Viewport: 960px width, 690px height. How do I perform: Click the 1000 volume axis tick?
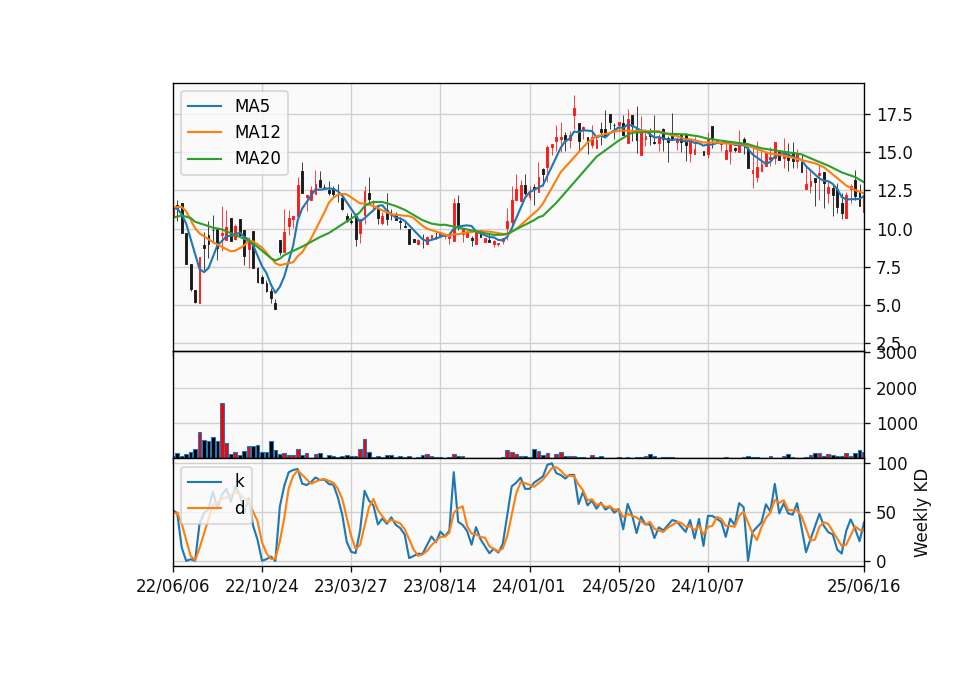tap(896, 424)
